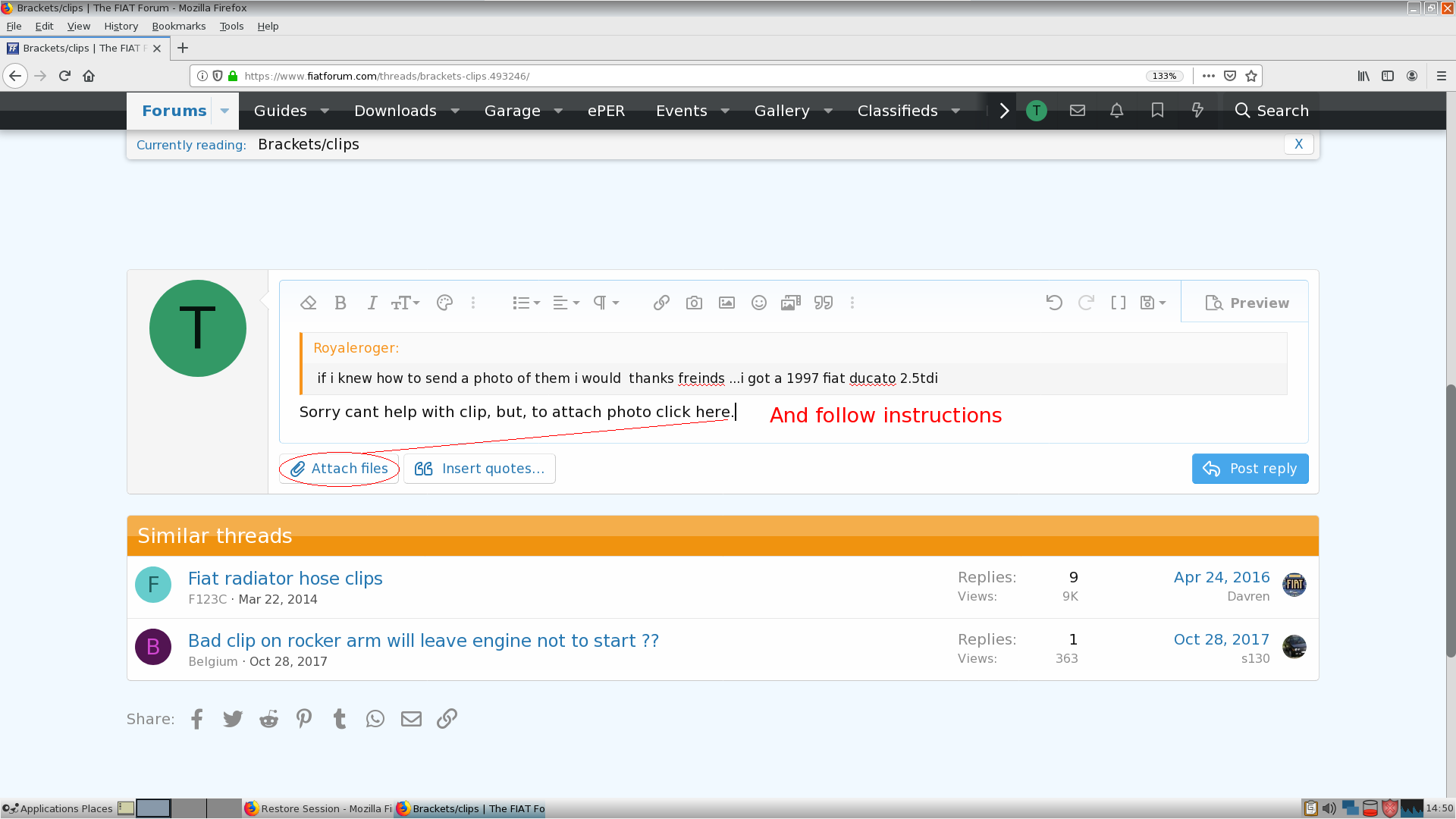Toggle Bold formatting in editor
This screenshot has height=819, width=1456.
[340, 303]
